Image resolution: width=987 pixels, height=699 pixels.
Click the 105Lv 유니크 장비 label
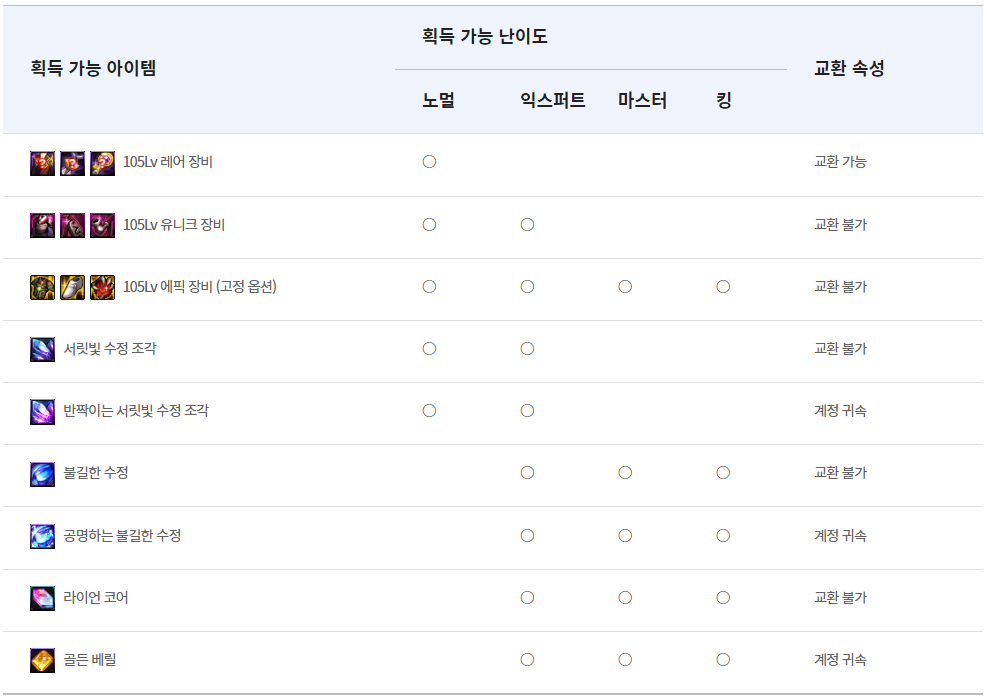174,225
